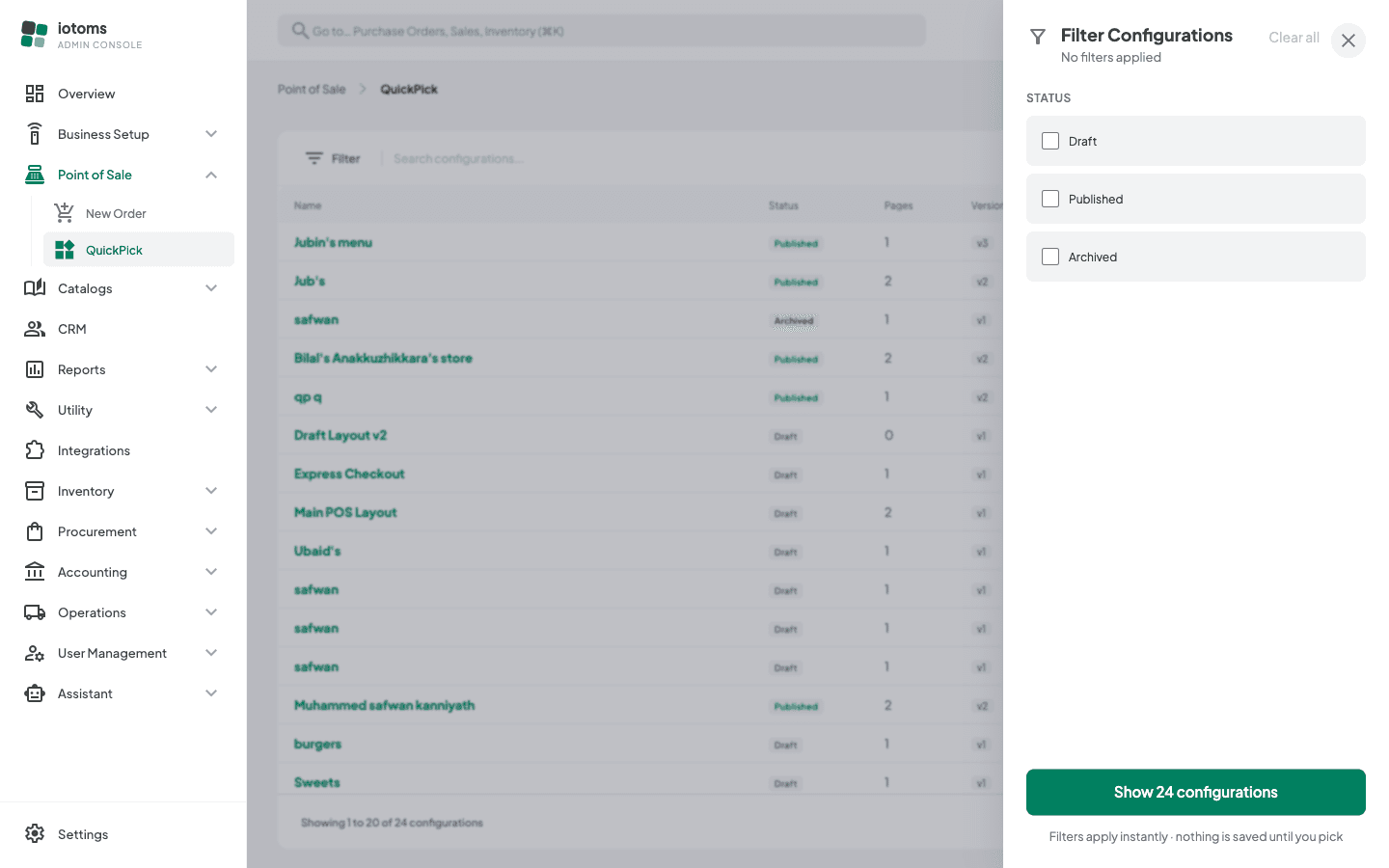Expand the Utility chevron
Screen dimensions: 1389x868
click(x=211, y=410)
